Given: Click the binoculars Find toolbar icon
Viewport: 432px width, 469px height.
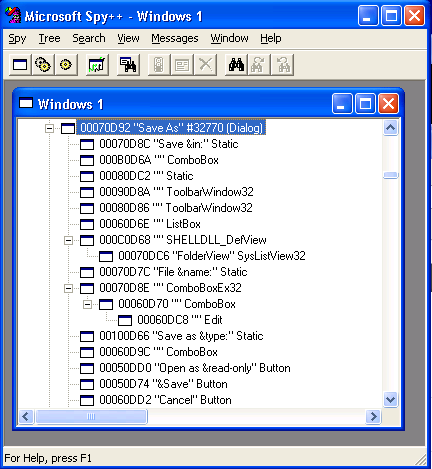Looking at the screenshot, I should [x=236, y=64].
